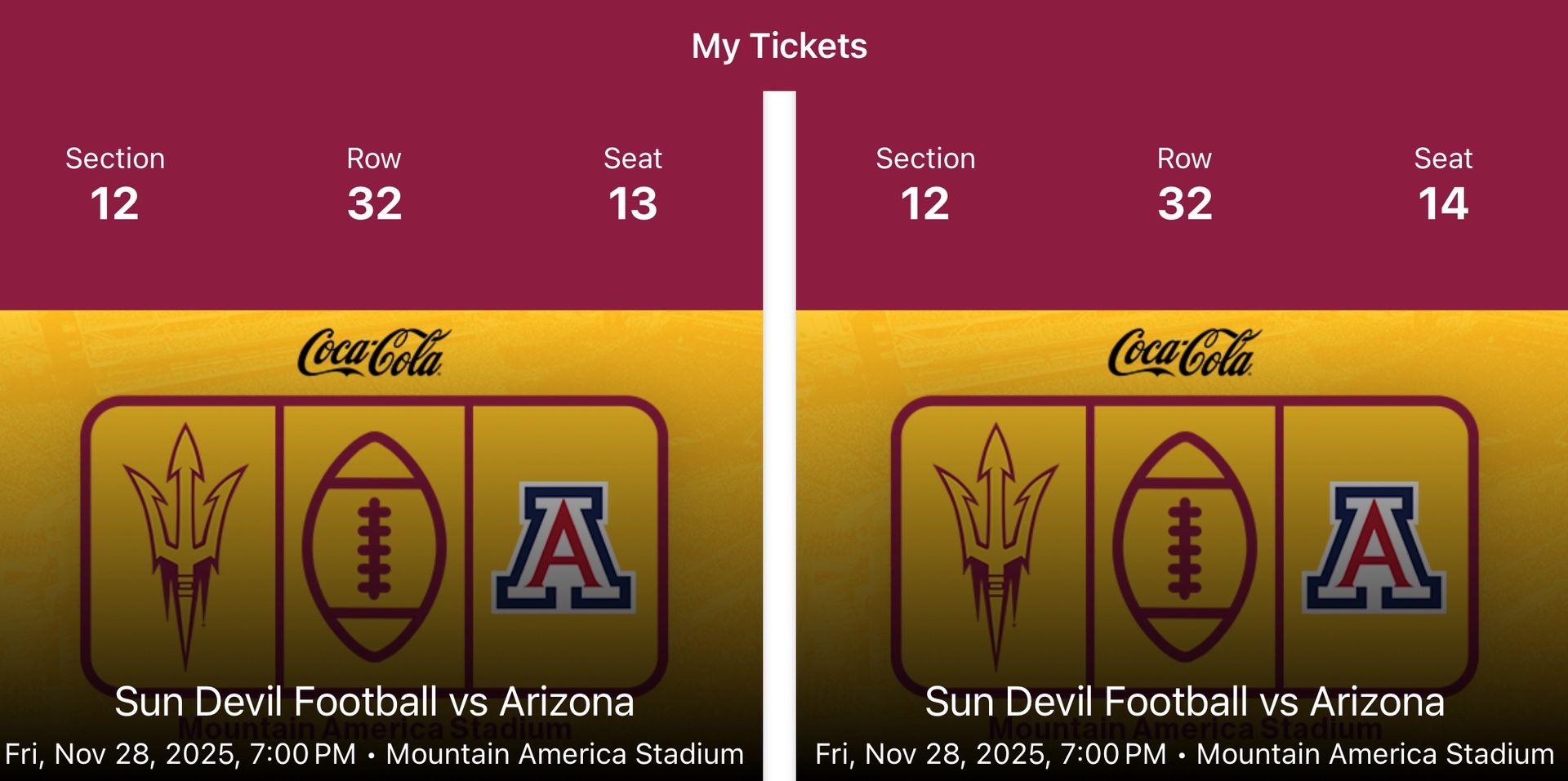Image resolution: width=1568 pixels, height=781 pixels.
Task: Click the football icon on left ticket
Action: tap(374, 546)
